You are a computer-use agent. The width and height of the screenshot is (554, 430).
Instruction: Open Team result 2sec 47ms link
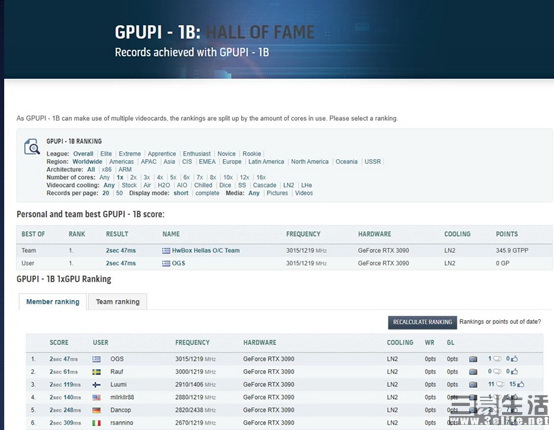[x=121, y=251]
